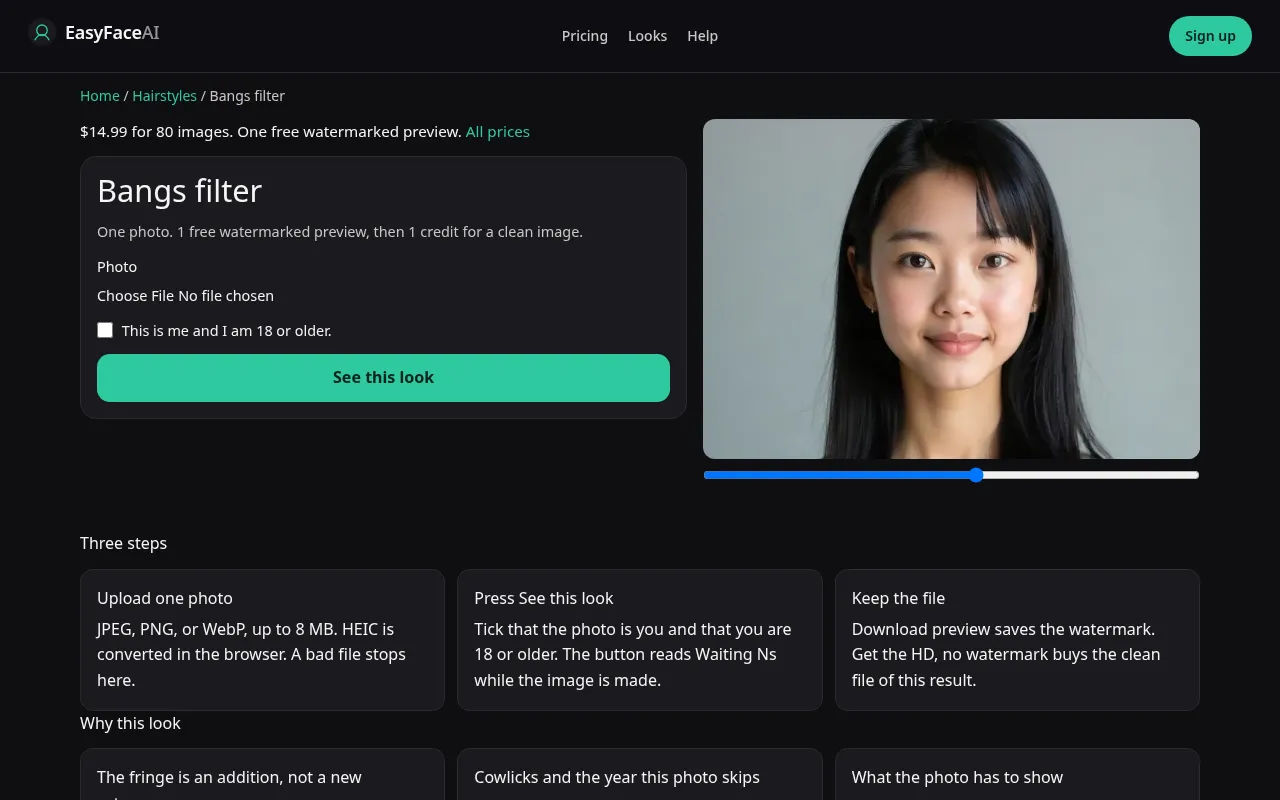Image resolution: width=1280 pixels, height=800 pixels.
Task: Open the Pricing menu item
Action: pos(585,36)
